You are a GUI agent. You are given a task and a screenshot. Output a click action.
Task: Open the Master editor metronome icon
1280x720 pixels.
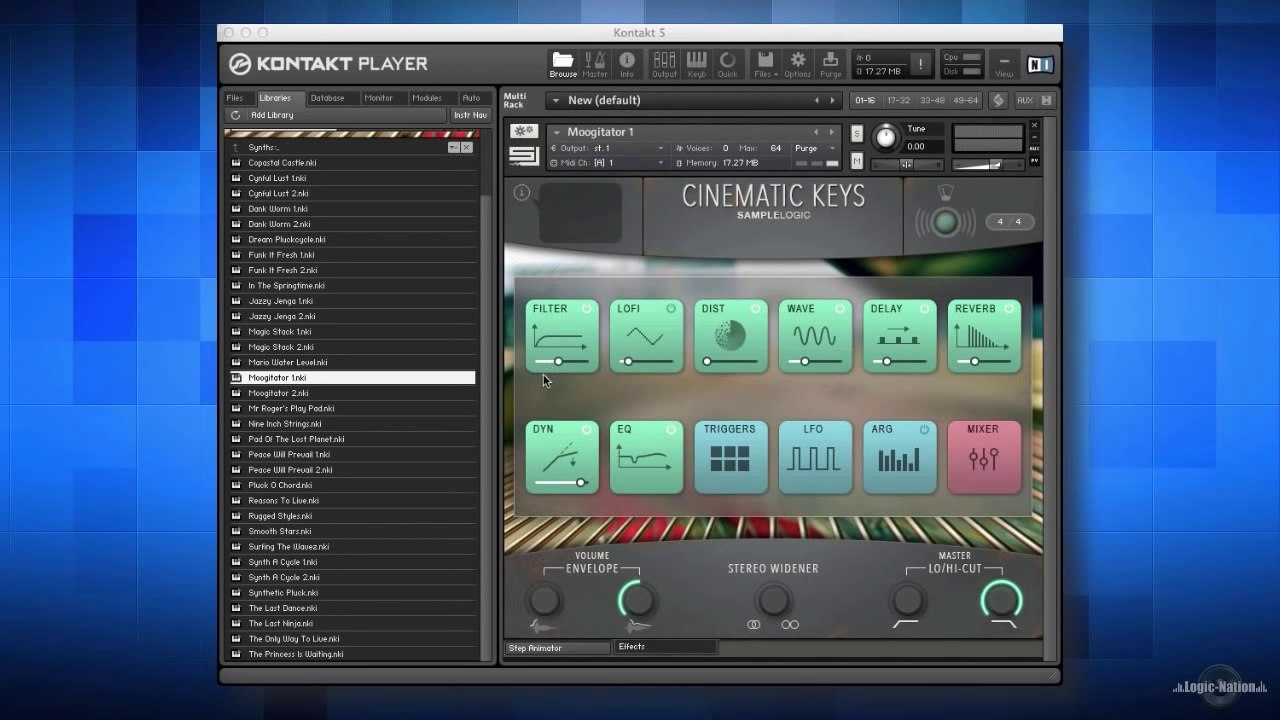(595, 64)
